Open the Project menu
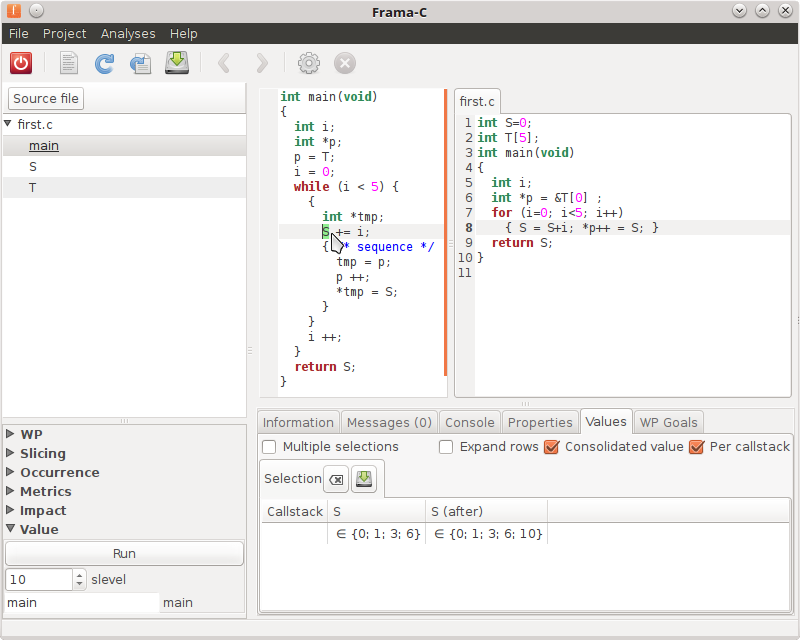This screenshot has width=800, height=640. 64,34
